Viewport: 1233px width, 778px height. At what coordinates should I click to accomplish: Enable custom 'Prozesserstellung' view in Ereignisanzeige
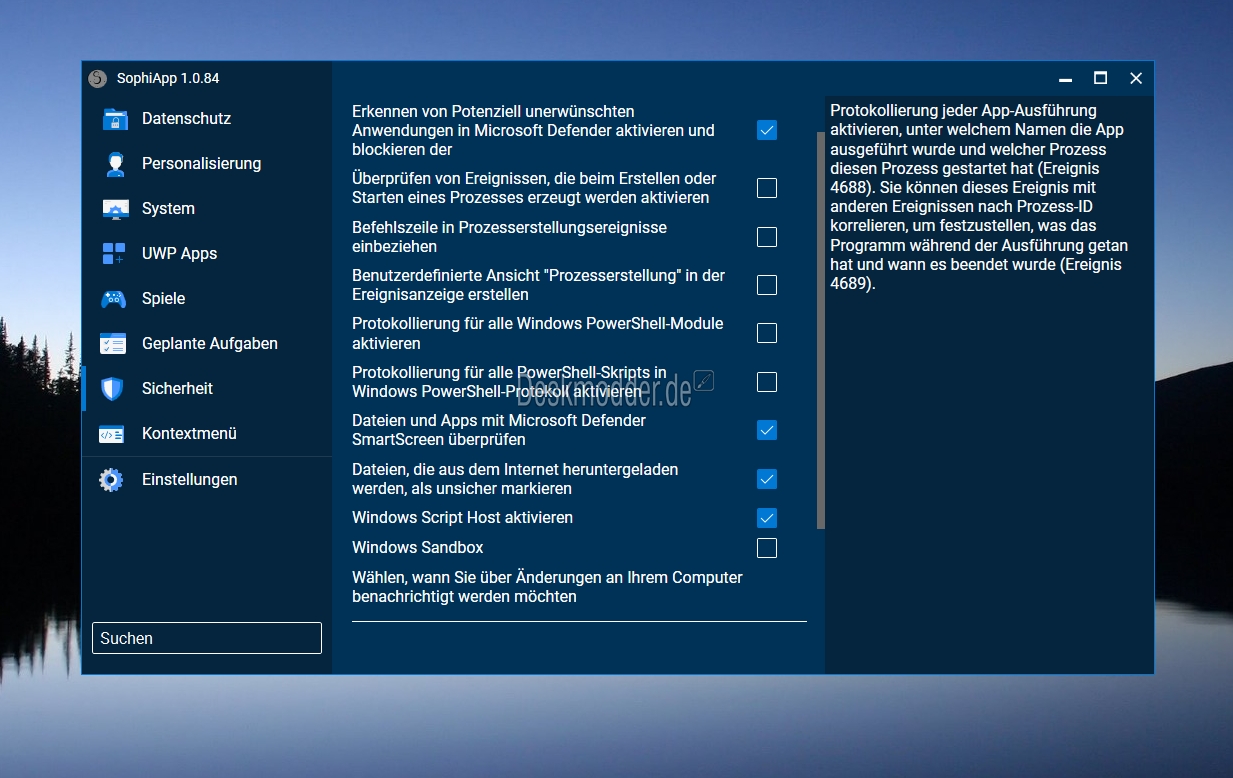(x=767, y=285)
